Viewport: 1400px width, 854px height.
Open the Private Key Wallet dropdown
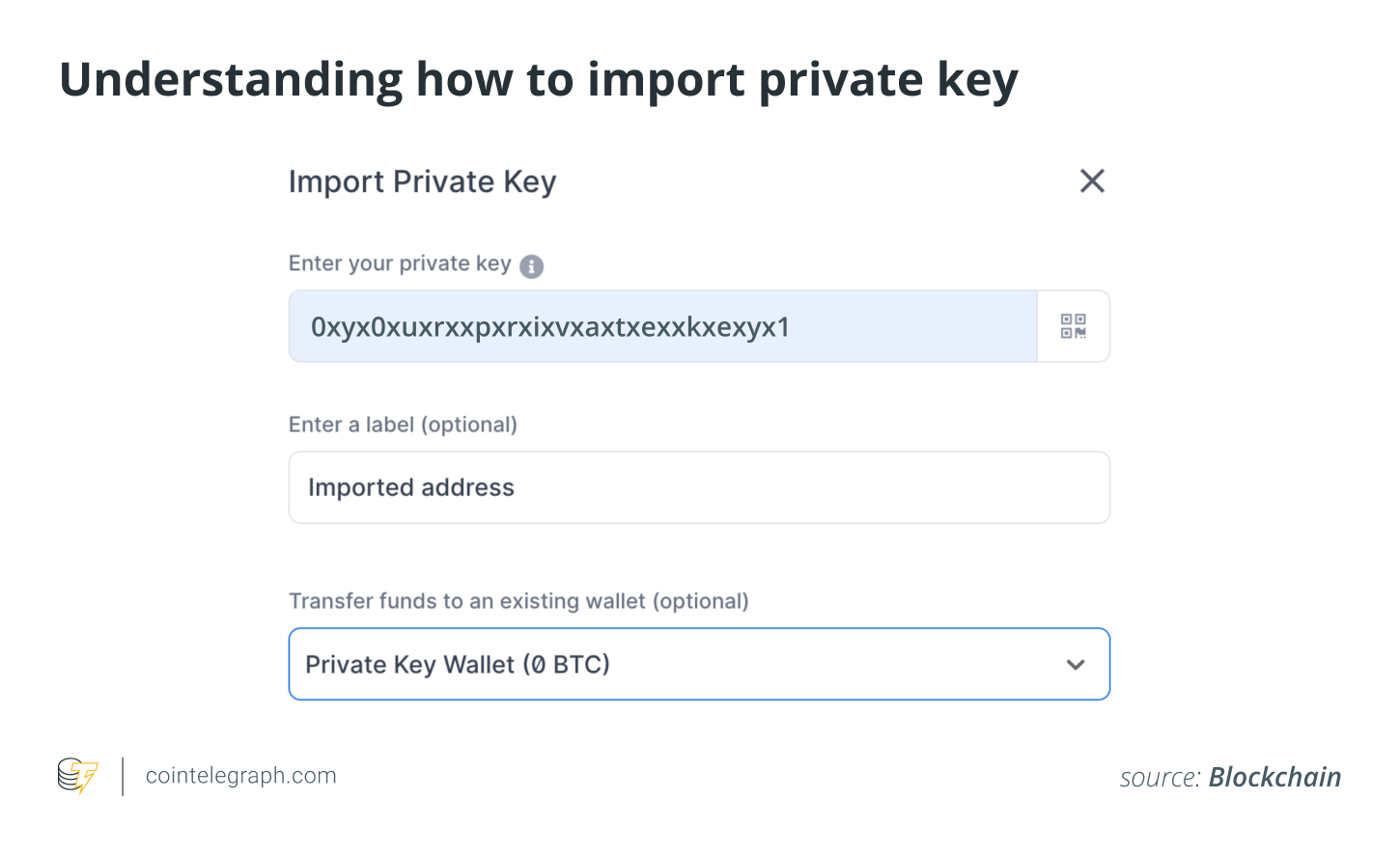699,664
